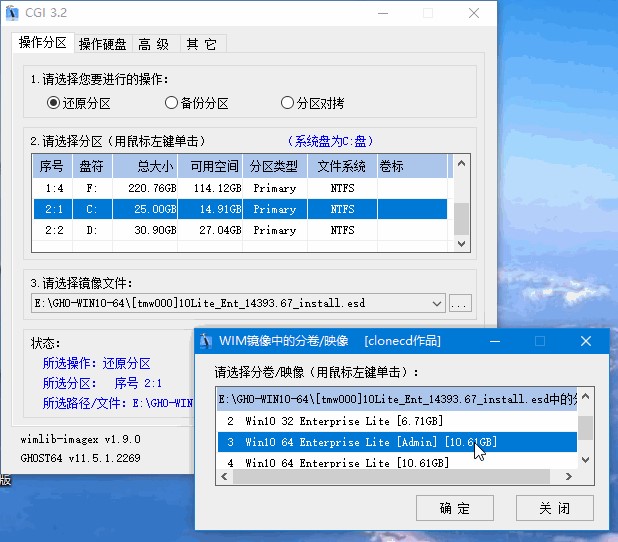Viewport: 618px width, 542px height.
Task: Select image 4 Win10 64 Enterprise Lite
Action: click(x=397, y=462)
